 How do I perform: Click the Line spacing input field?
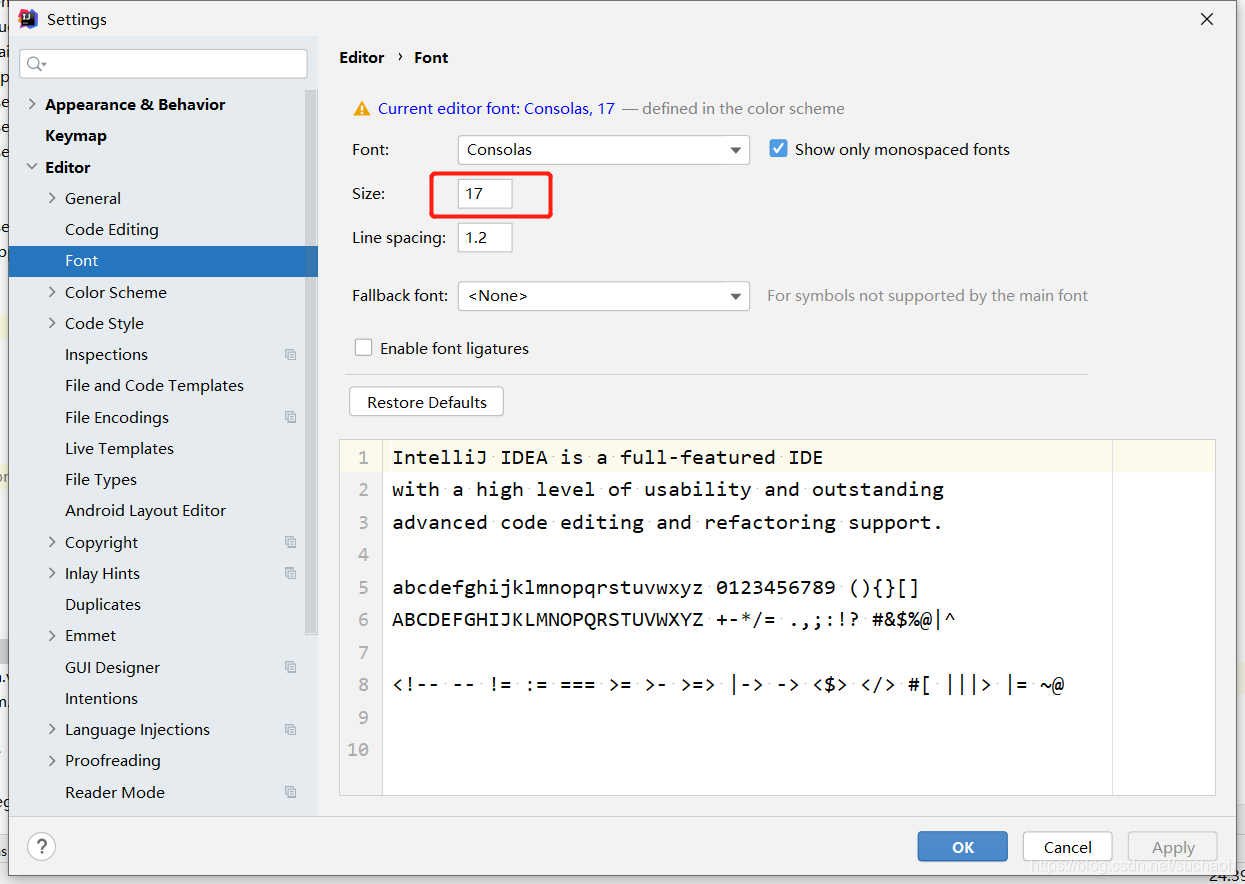click(x=485, y=238)
